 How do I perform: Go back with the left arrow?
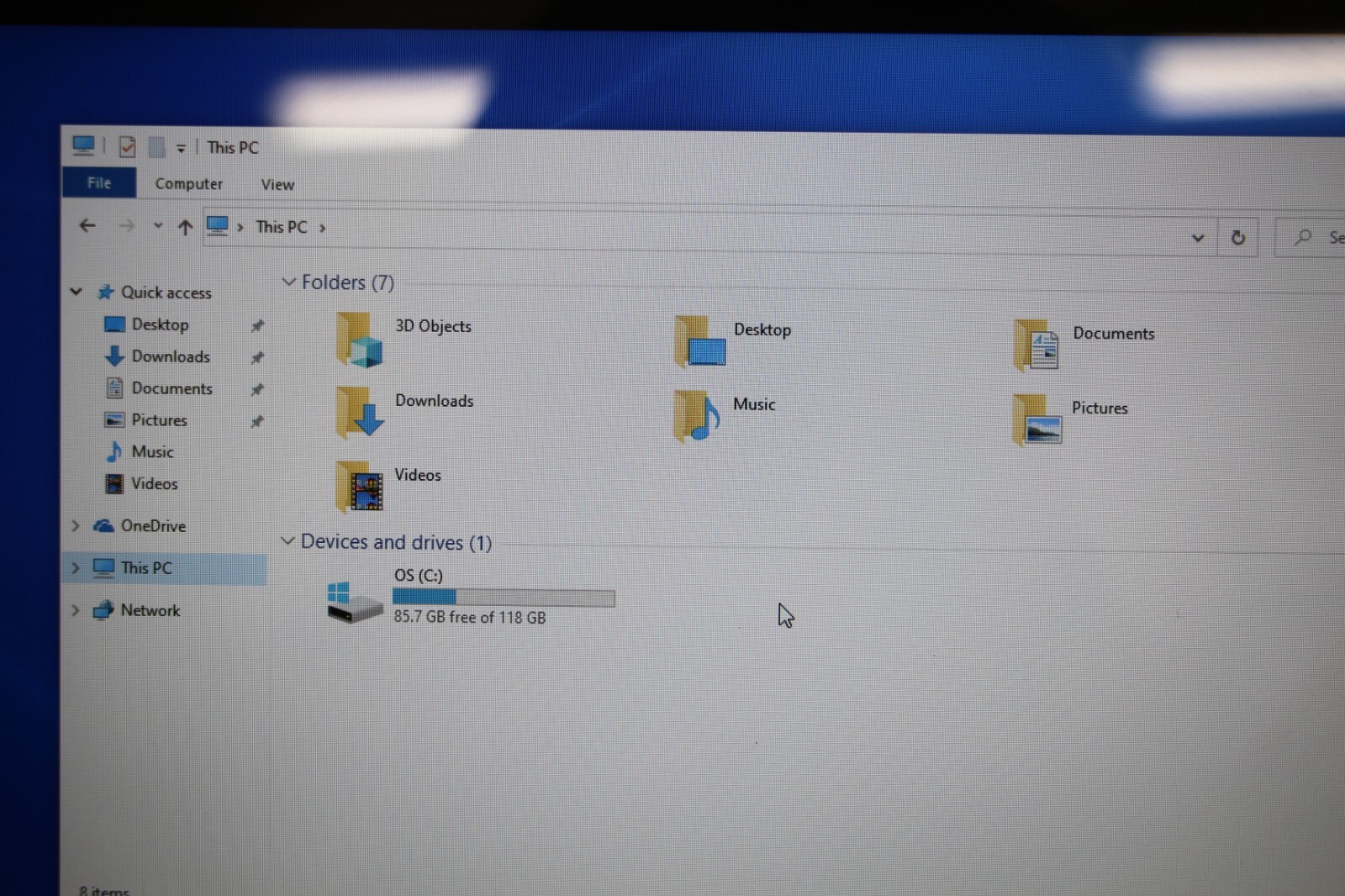[87, 224]
